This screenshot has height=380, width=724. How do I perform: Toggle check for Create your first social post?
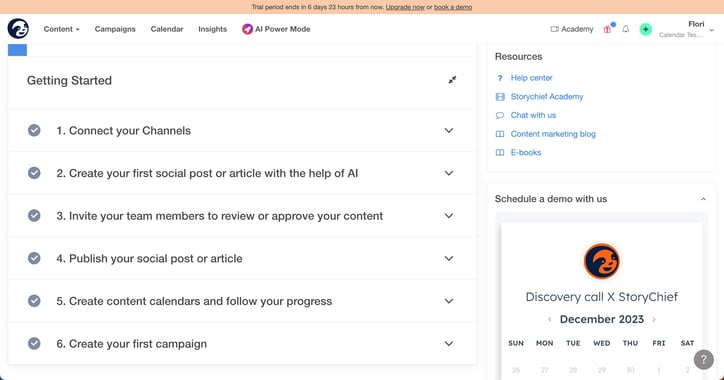pyautogui.click(x=34, y=173)
